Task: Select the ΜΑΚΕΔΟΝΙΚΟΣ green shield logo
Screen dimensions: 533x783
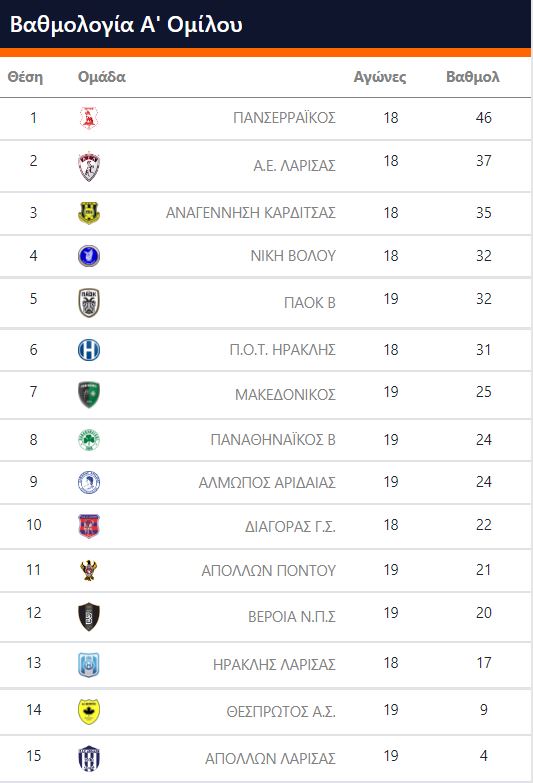Action: (89, 394)
